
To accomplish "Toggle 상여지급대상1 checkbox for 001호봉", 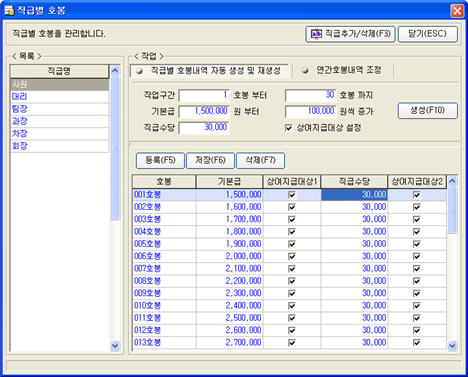I will click(292, 195).
